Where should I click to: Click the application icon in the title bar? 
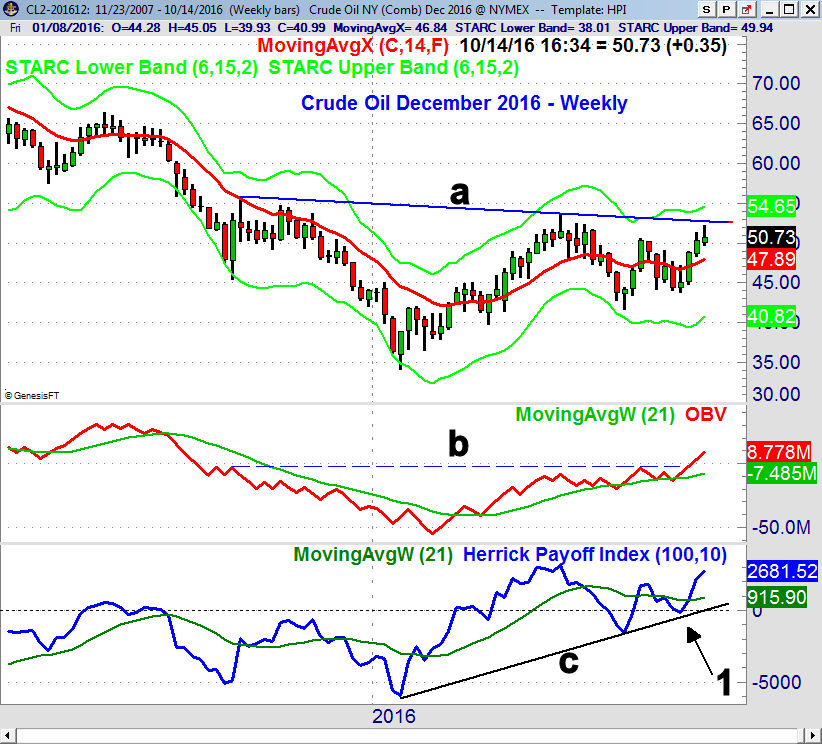[x=10, y=9]
